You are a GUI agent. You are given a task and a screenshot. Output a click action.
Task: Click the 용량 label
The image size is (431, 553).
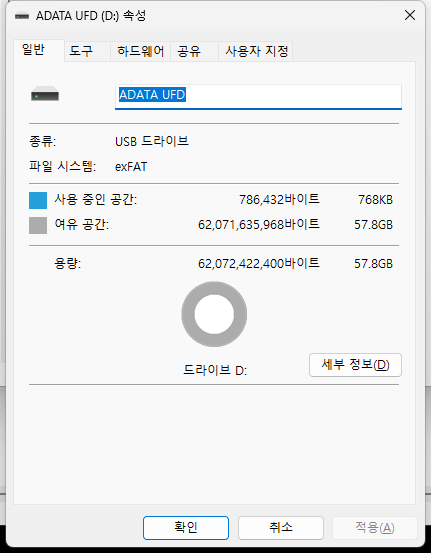(x=67, y=263)
